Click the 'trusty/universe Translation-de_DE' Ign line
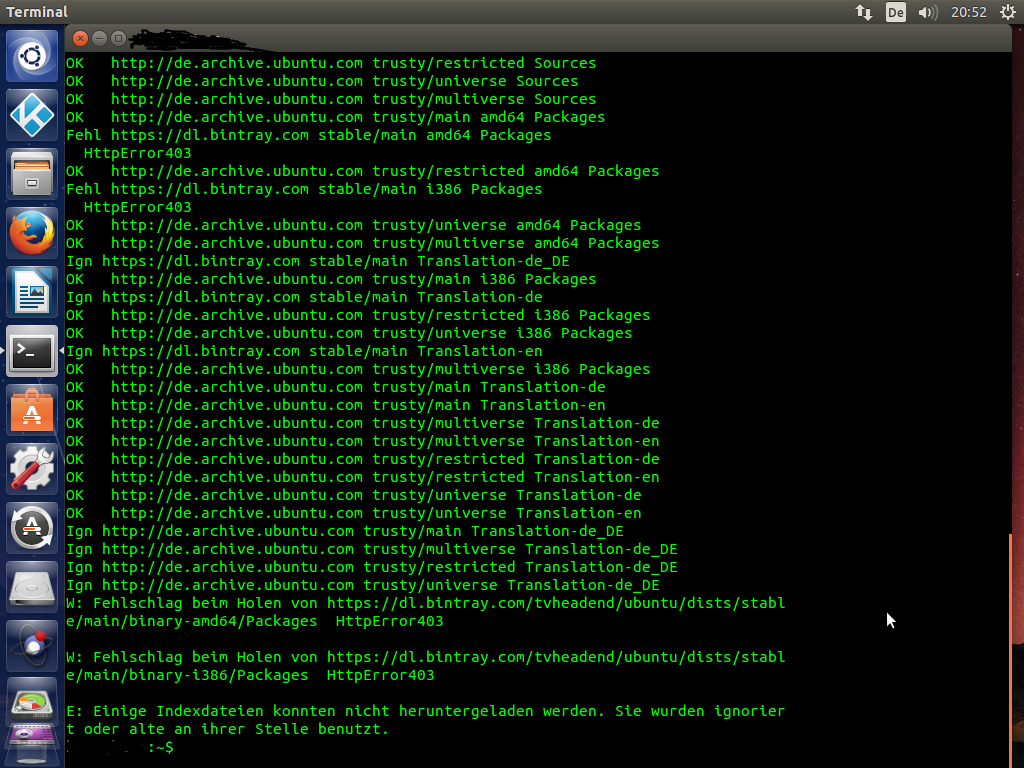The height and width of the screenshot is (768, 1024). 362,585
